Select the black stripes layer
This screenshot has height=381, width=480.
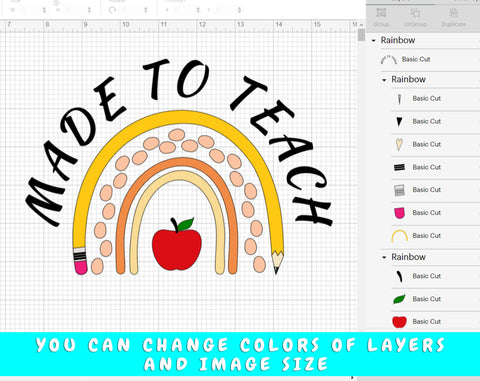point(435,167)
